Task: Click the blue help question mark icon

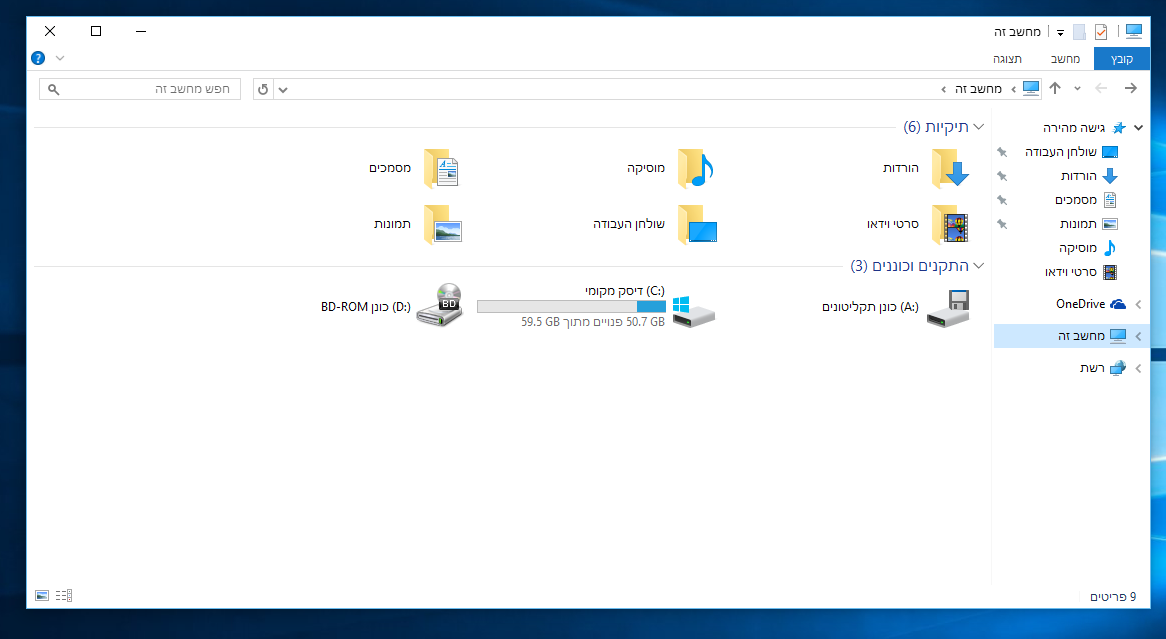Action: [x=38, y=58]
